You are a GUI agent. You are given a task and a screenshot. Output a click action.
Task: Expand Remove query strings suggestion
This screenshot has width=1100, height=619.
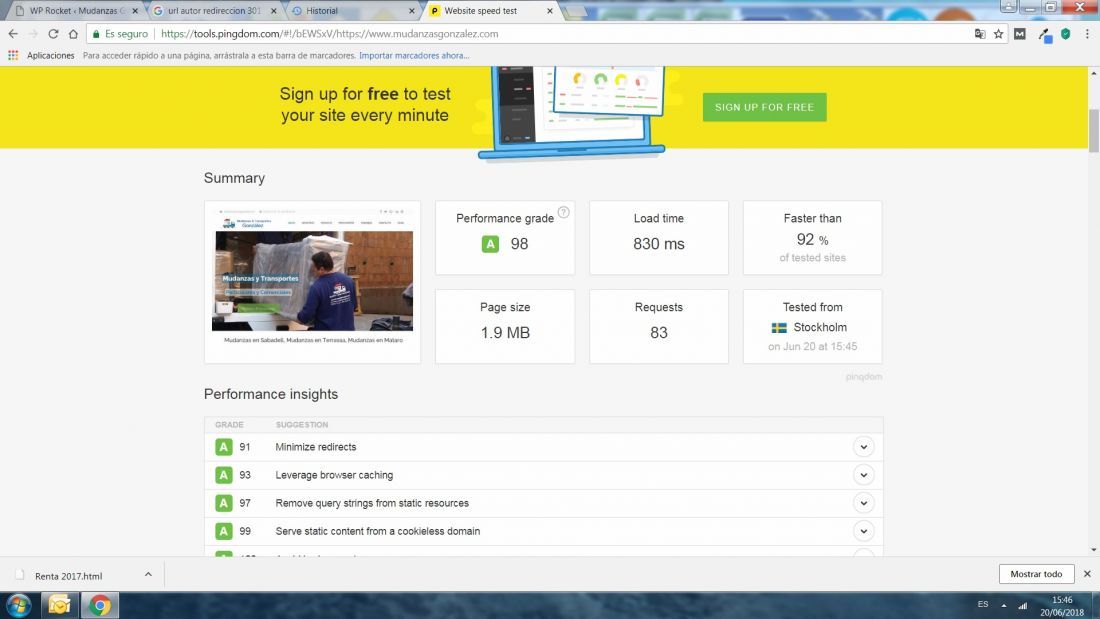(864, 503)
